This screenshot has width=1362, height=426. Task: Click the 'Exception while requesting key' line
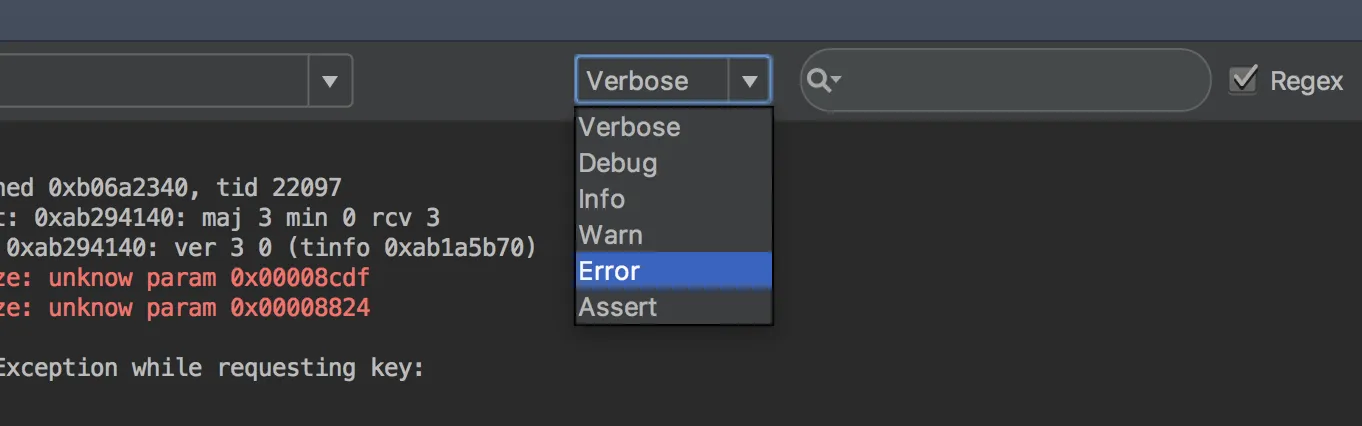[x=210, y=368]
